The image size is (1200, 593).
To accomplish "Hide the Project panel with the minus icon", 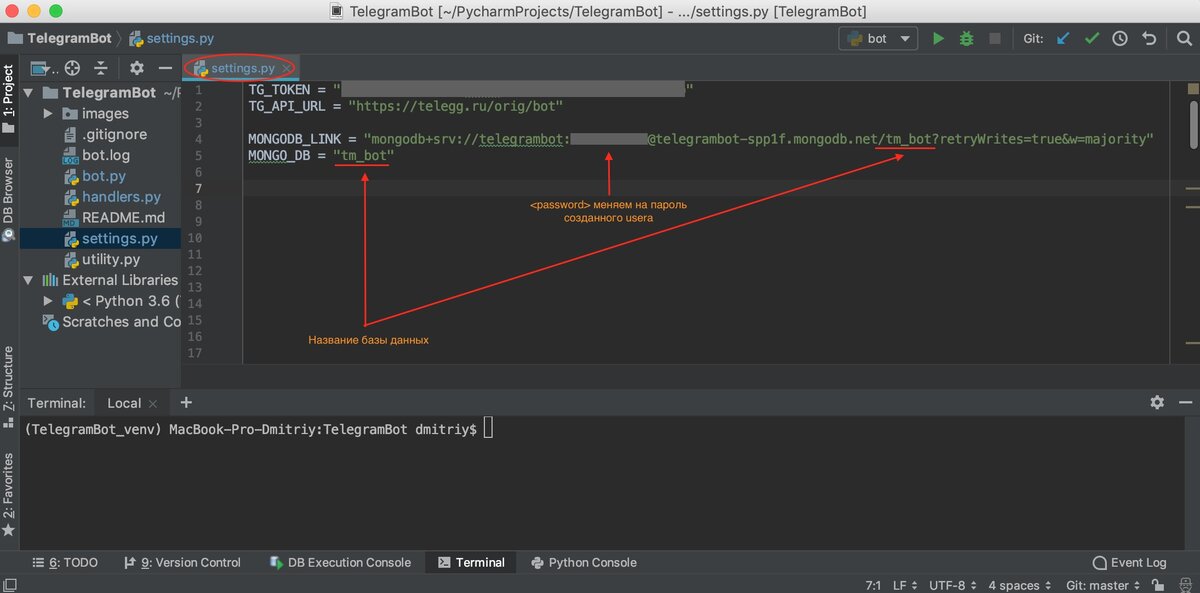I will [x=165, y=67].
